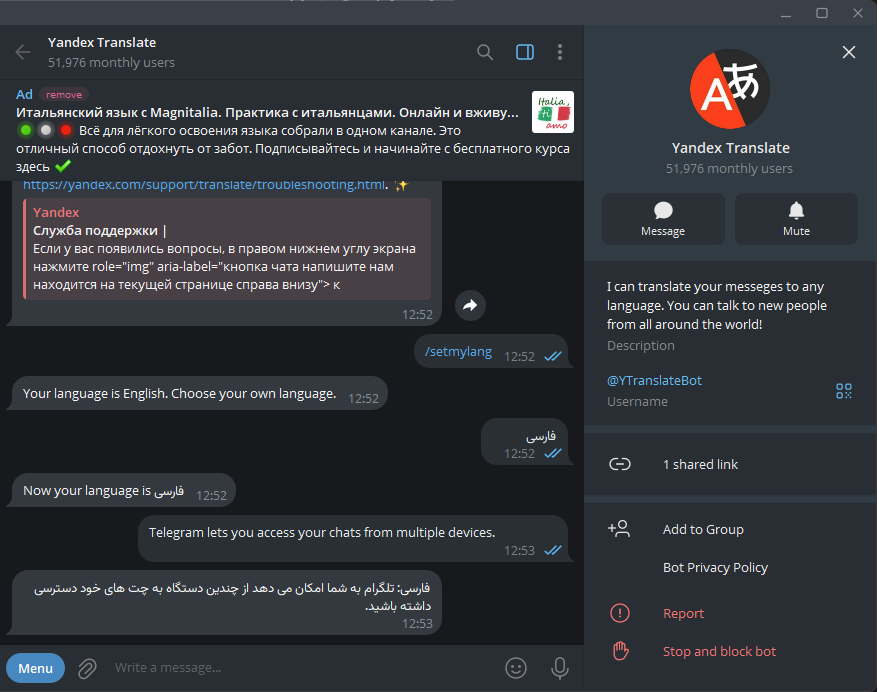The image size is (879, 692).
Task: Click the Message button in profile
Action: [x=663, y=218]
